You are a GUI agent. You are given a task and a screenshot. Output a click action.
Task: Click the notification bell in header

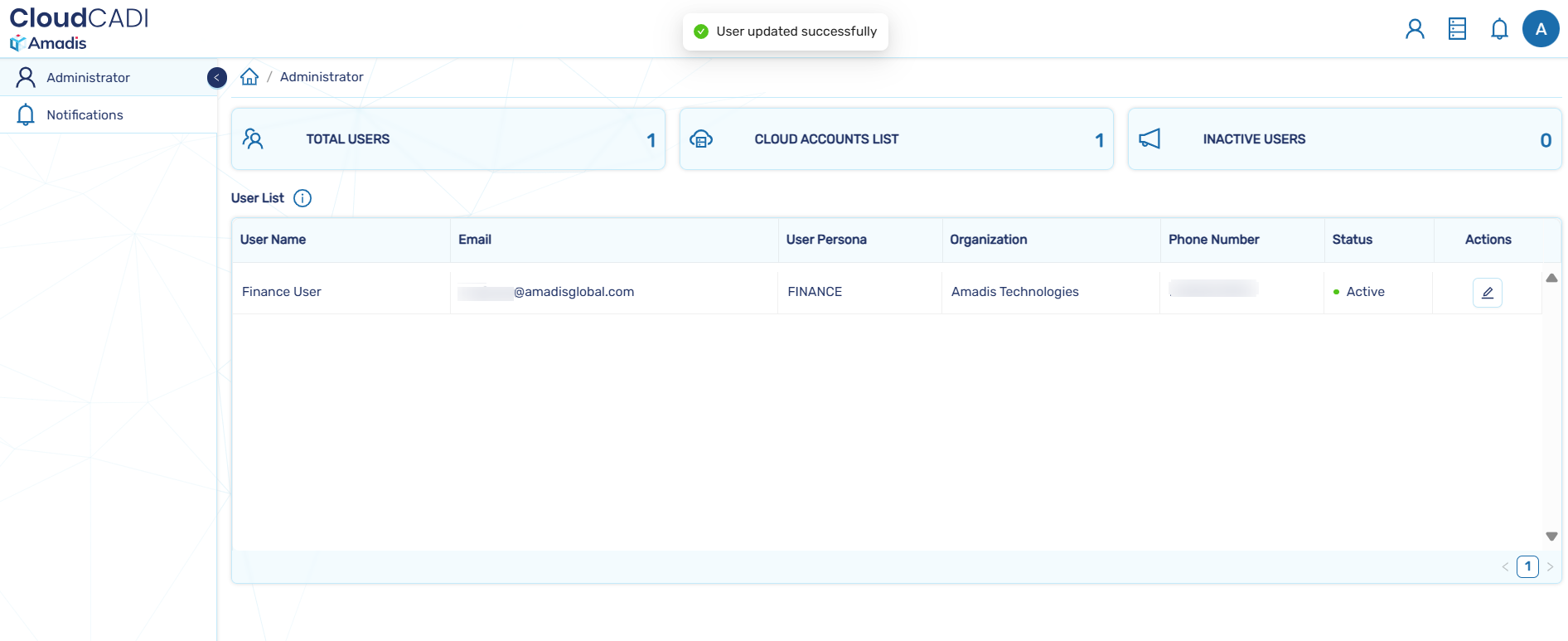1499,29
